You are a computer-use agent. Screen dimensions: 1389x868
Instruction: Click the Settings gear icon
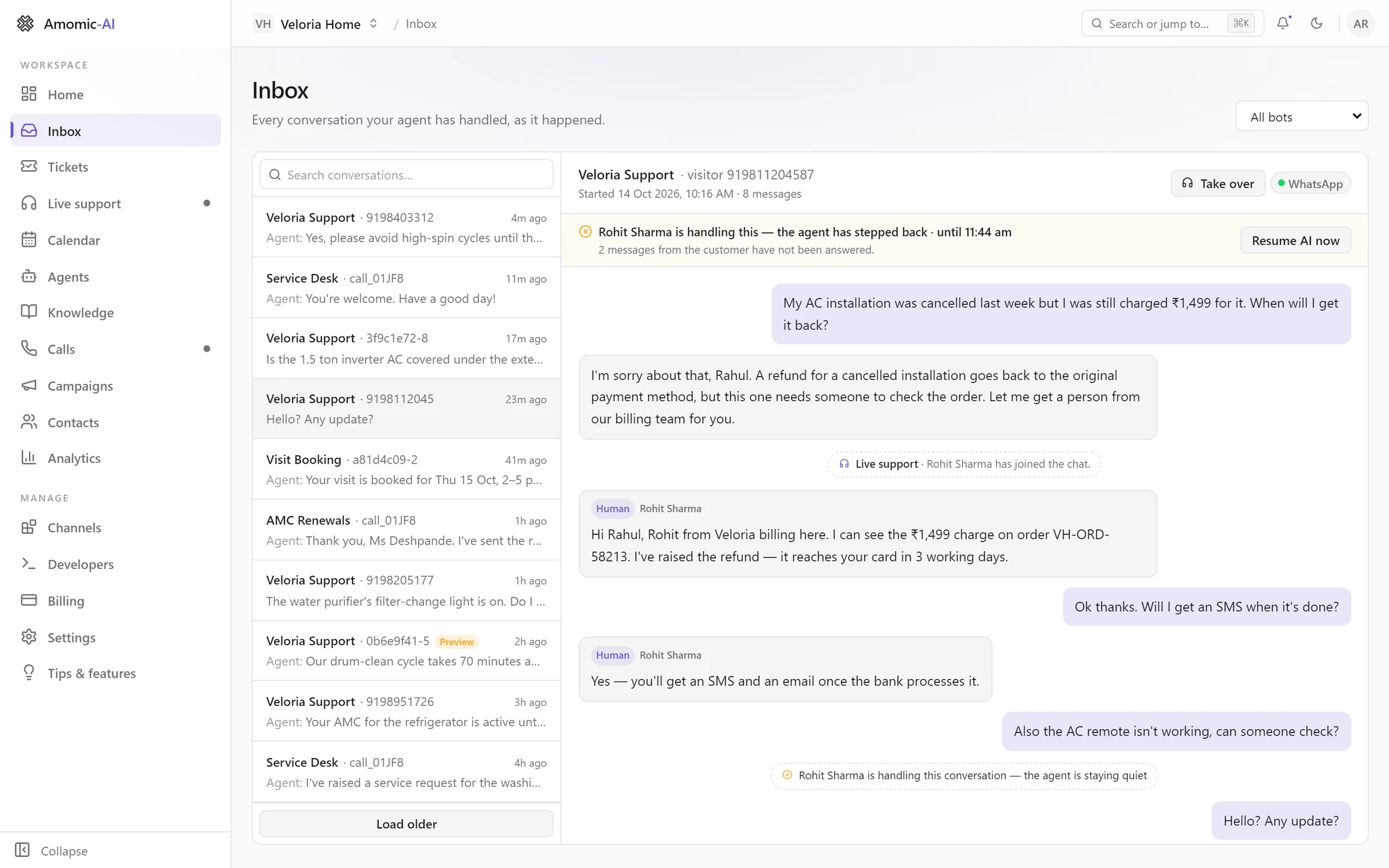coord(29,637)
